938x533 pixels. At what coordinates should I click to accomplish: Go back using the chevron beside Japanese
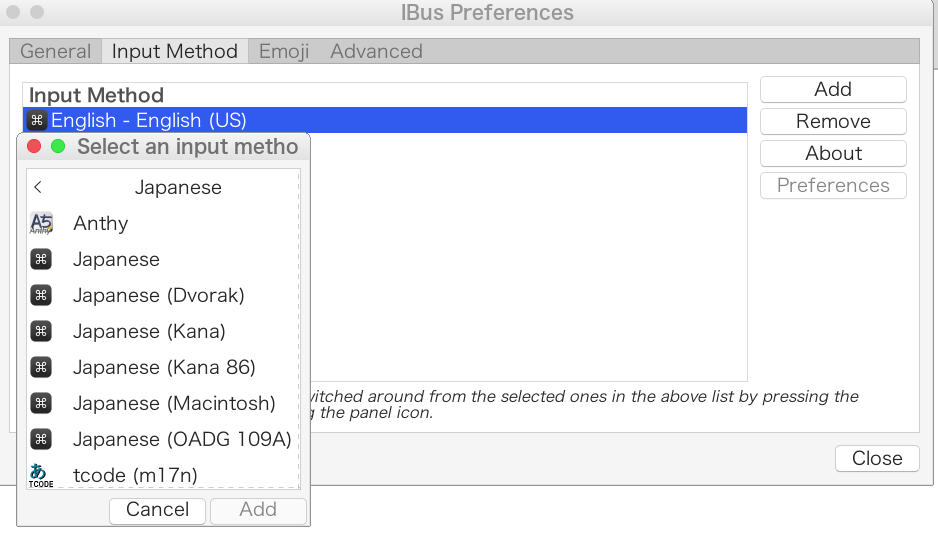click(38, 187)
